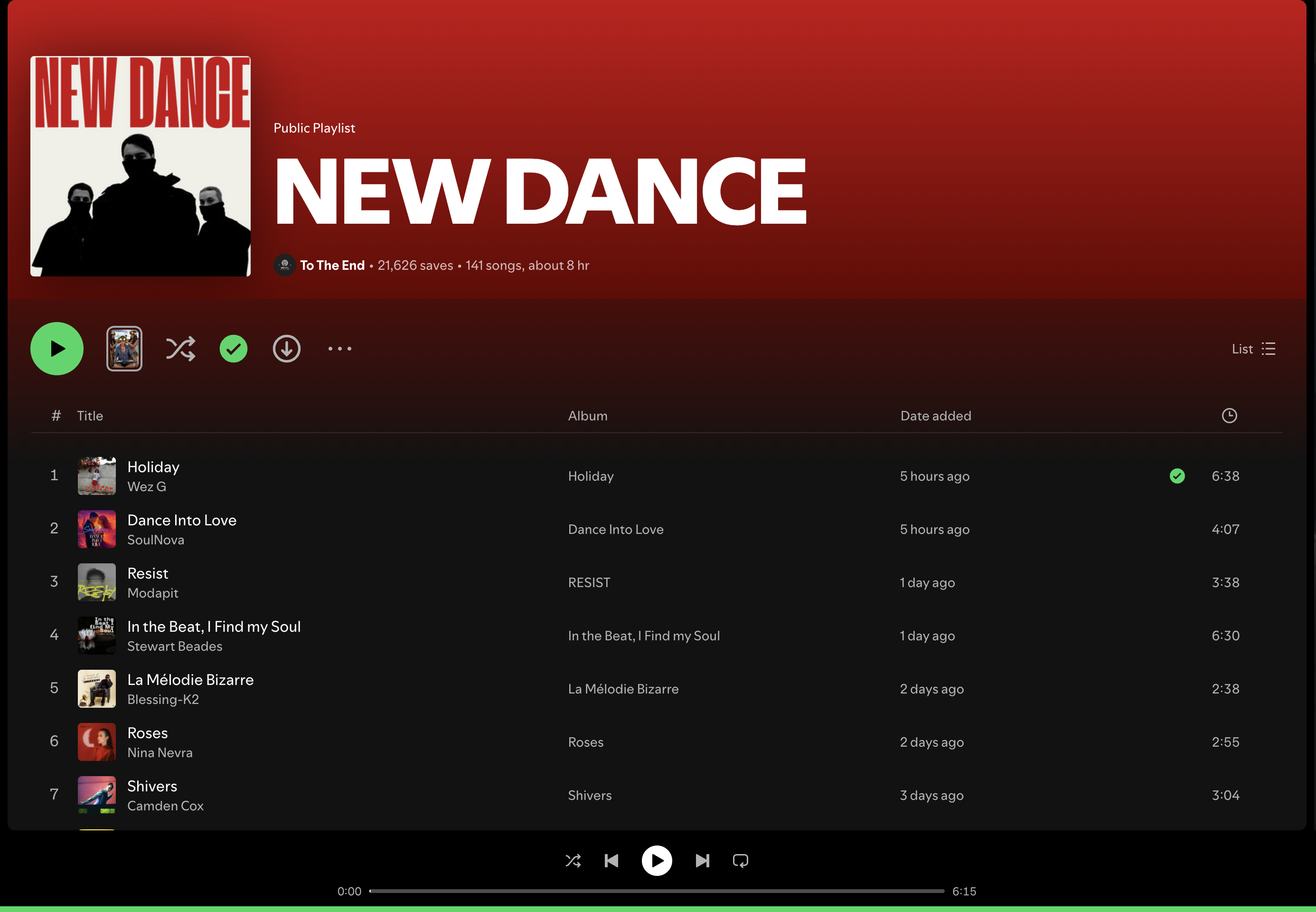Sort by the Album column header

587,416
